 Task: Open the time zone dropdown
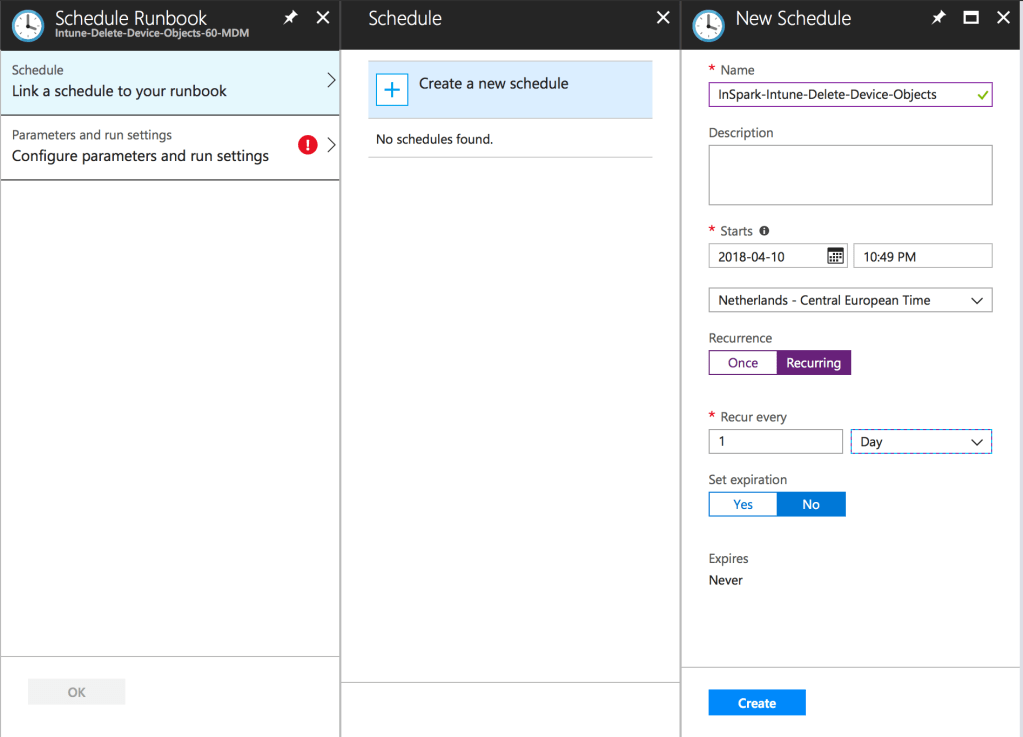[850, 300]
